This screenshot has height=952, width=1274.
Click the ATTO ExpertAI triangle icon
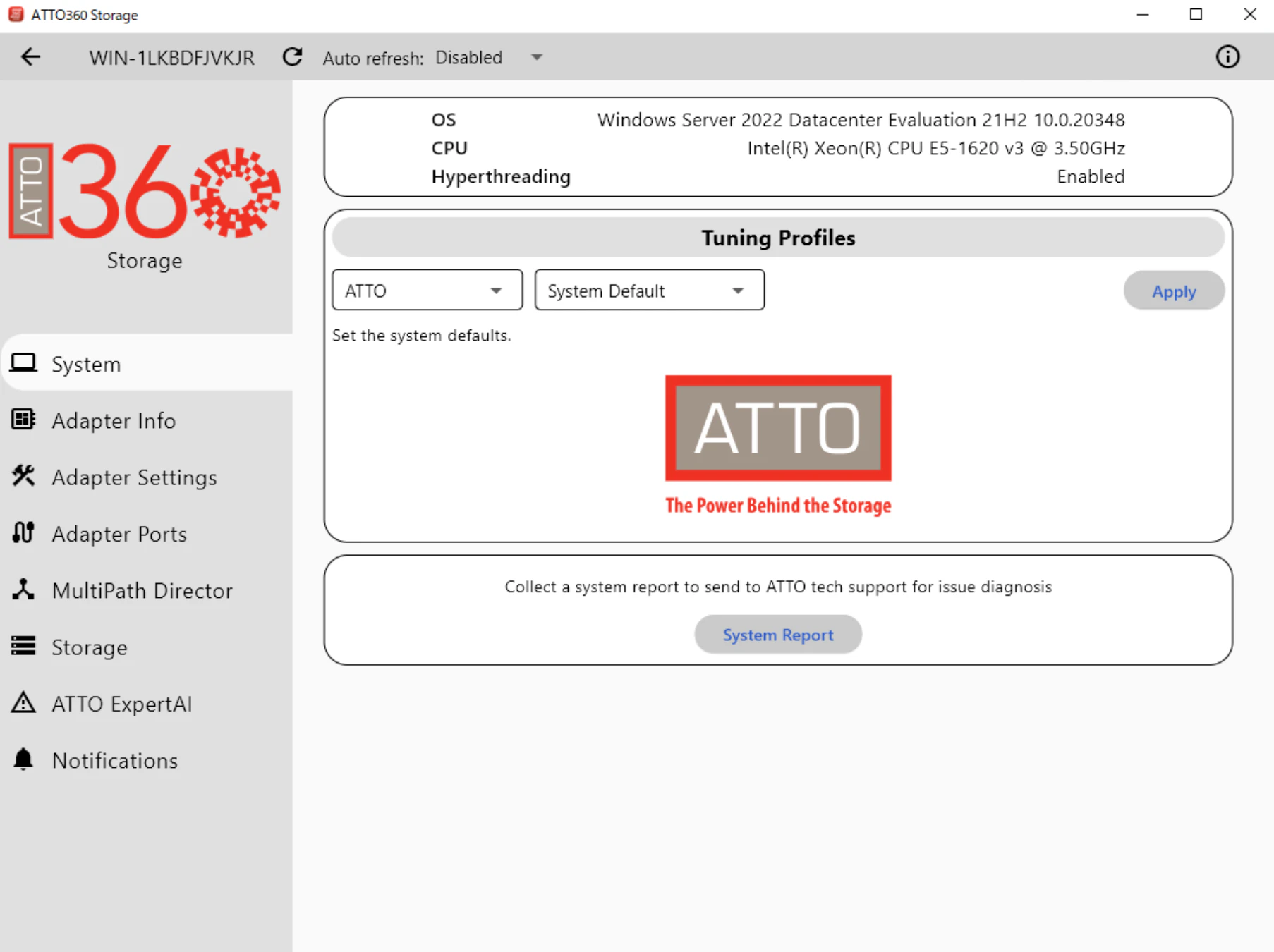pos(23,702)
